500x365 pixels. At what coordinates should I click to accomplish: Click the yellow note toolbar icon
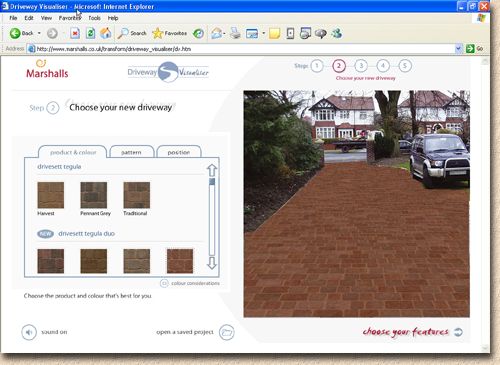pyautogui.click(x=274, y=33)
